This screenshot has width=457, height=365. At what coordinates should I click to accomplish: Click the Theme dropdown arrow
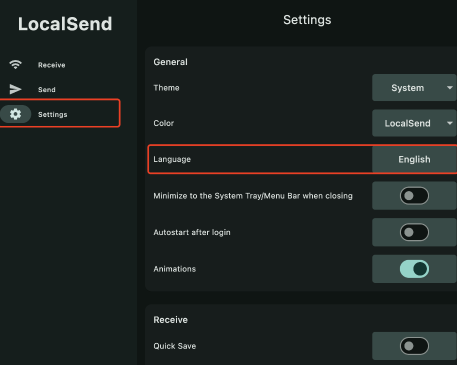tap(450, 88)
